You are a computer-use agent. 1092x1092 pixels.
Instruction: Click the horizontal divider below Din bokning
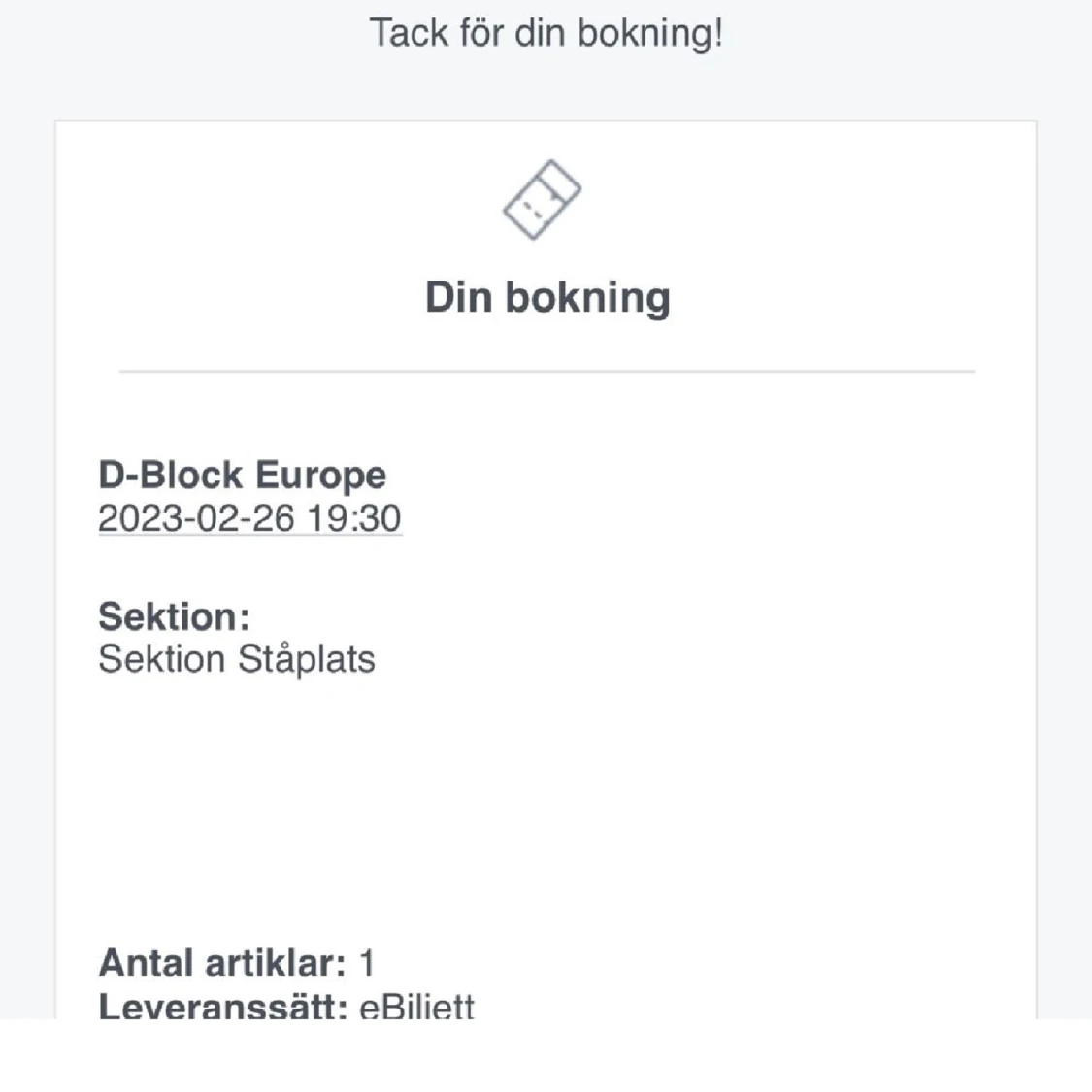point(546,371)
